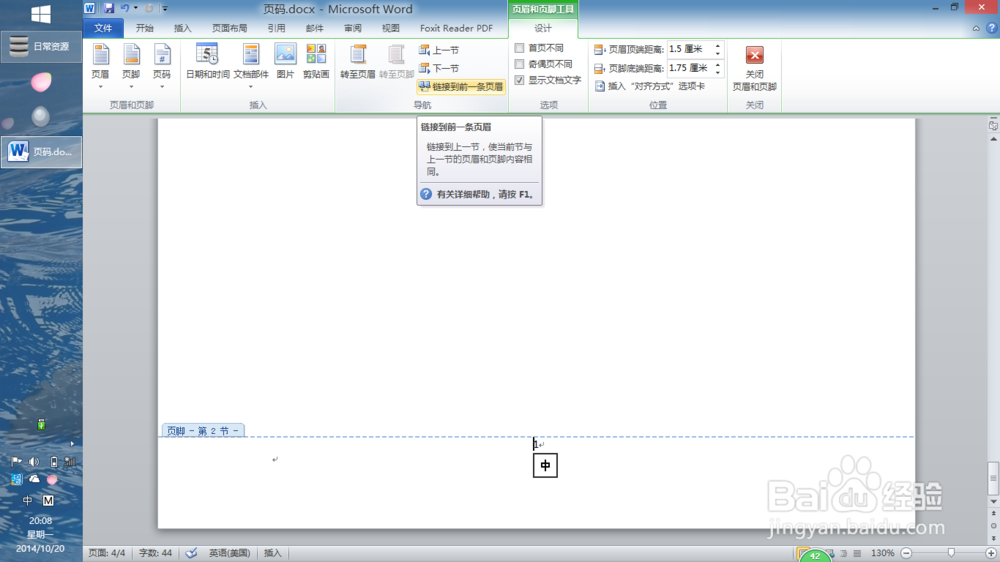
Task: Save document with quick access icon
Action: pos(109,8)
